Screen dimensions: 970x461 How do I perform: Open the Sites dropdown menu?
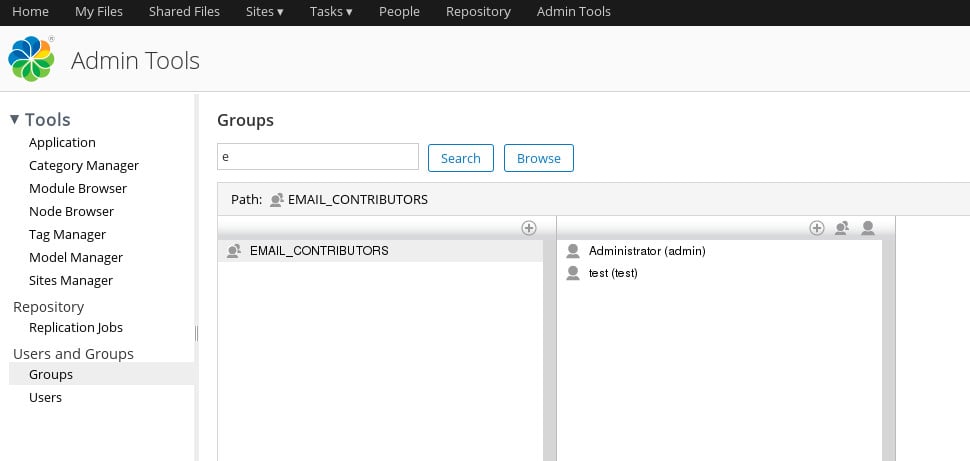coord(265,12)
